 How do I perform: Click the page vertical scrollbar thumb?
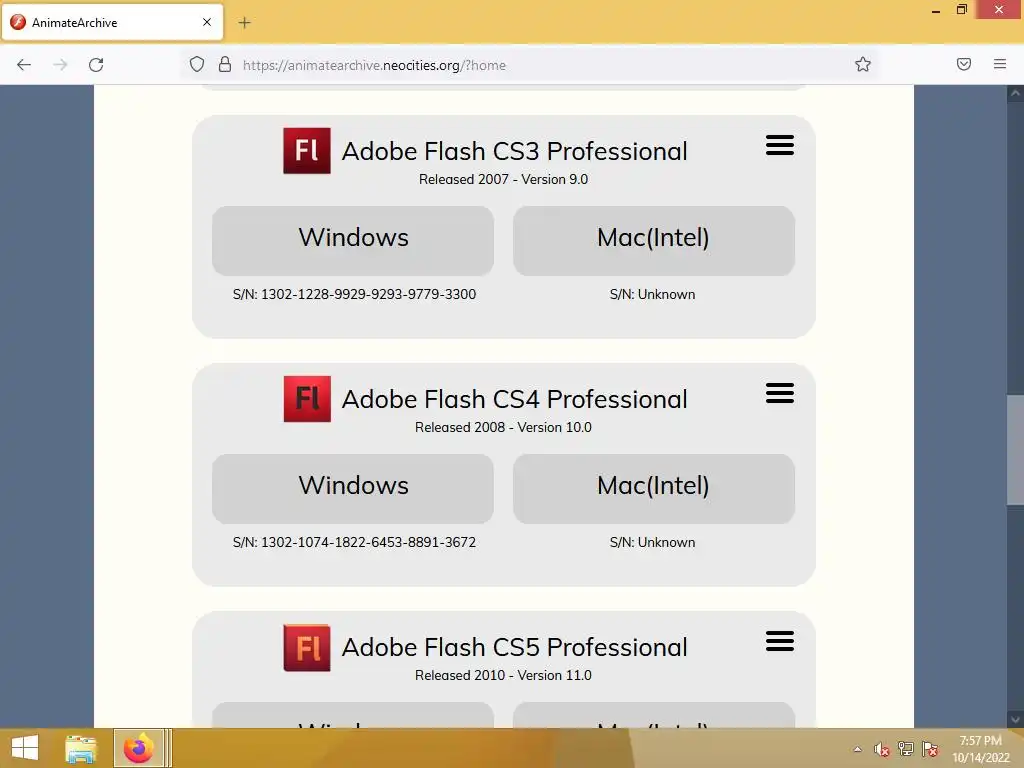(x=1015, y=450)
